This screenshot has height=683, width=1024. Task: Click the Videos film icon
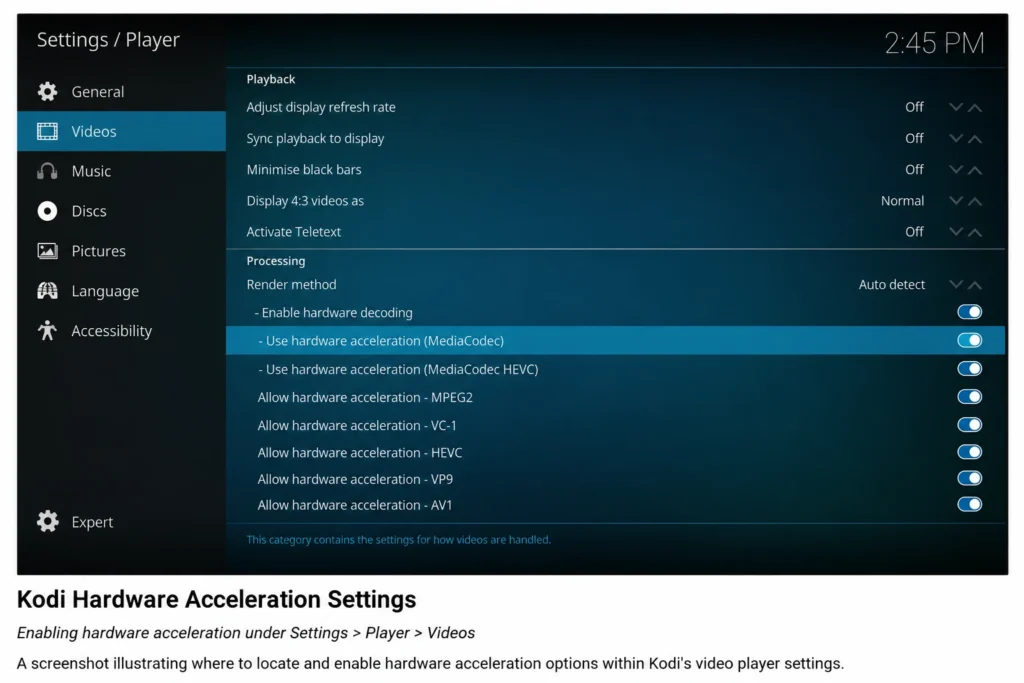(x=47, y=131)
